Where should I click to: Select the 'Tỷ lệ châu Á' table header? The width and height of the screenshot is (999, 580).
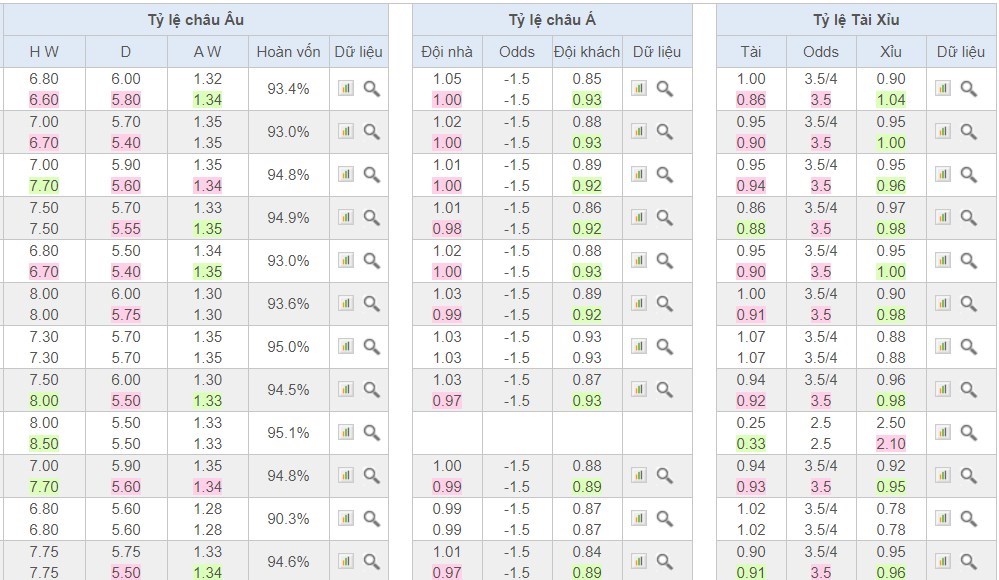tap(551, 20)
